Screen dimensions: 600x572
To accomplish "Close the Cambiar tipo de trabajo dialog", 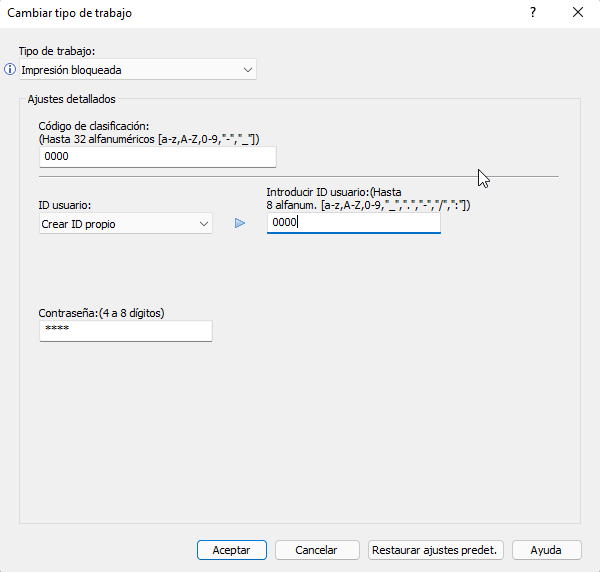I will 578,13.
